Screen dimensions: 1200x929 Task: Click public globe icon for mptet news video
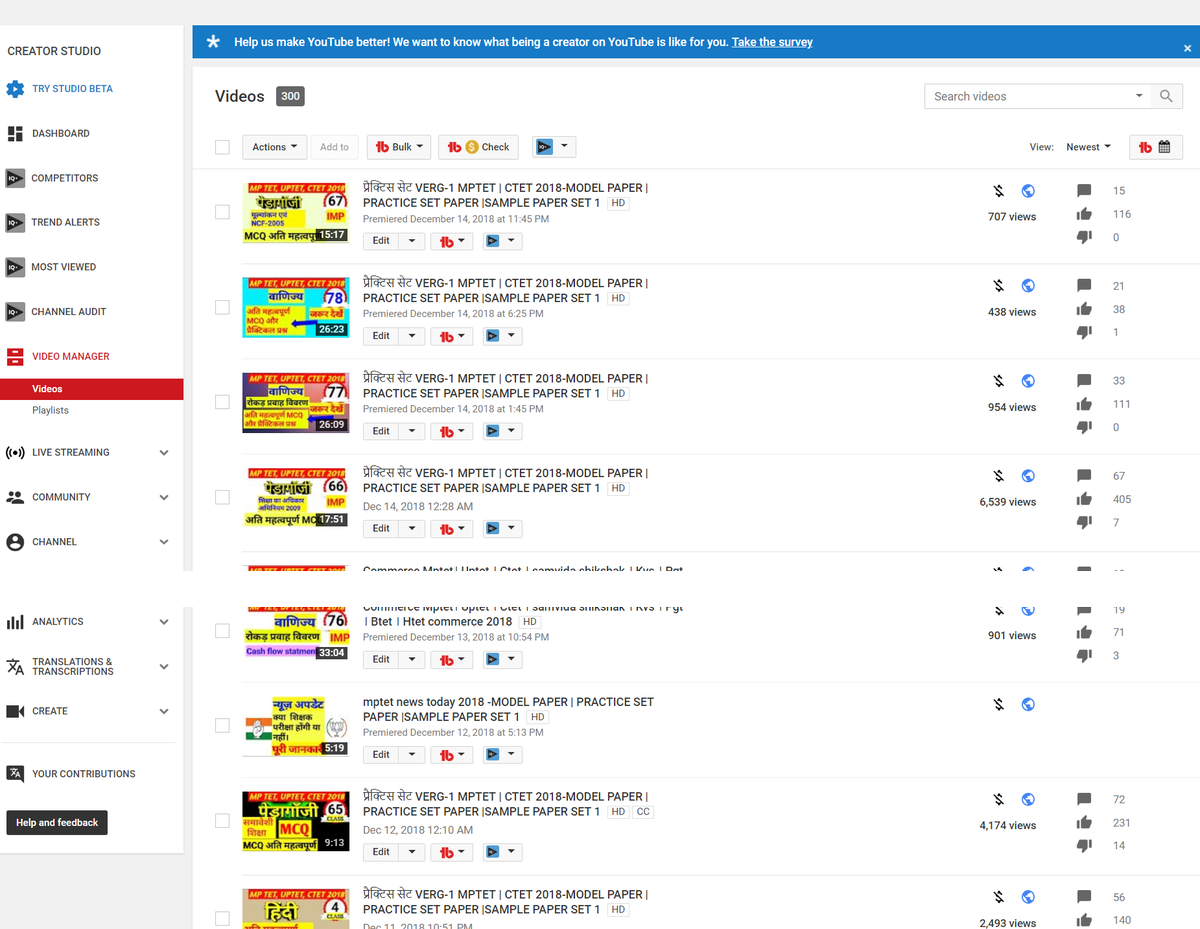1028,704
